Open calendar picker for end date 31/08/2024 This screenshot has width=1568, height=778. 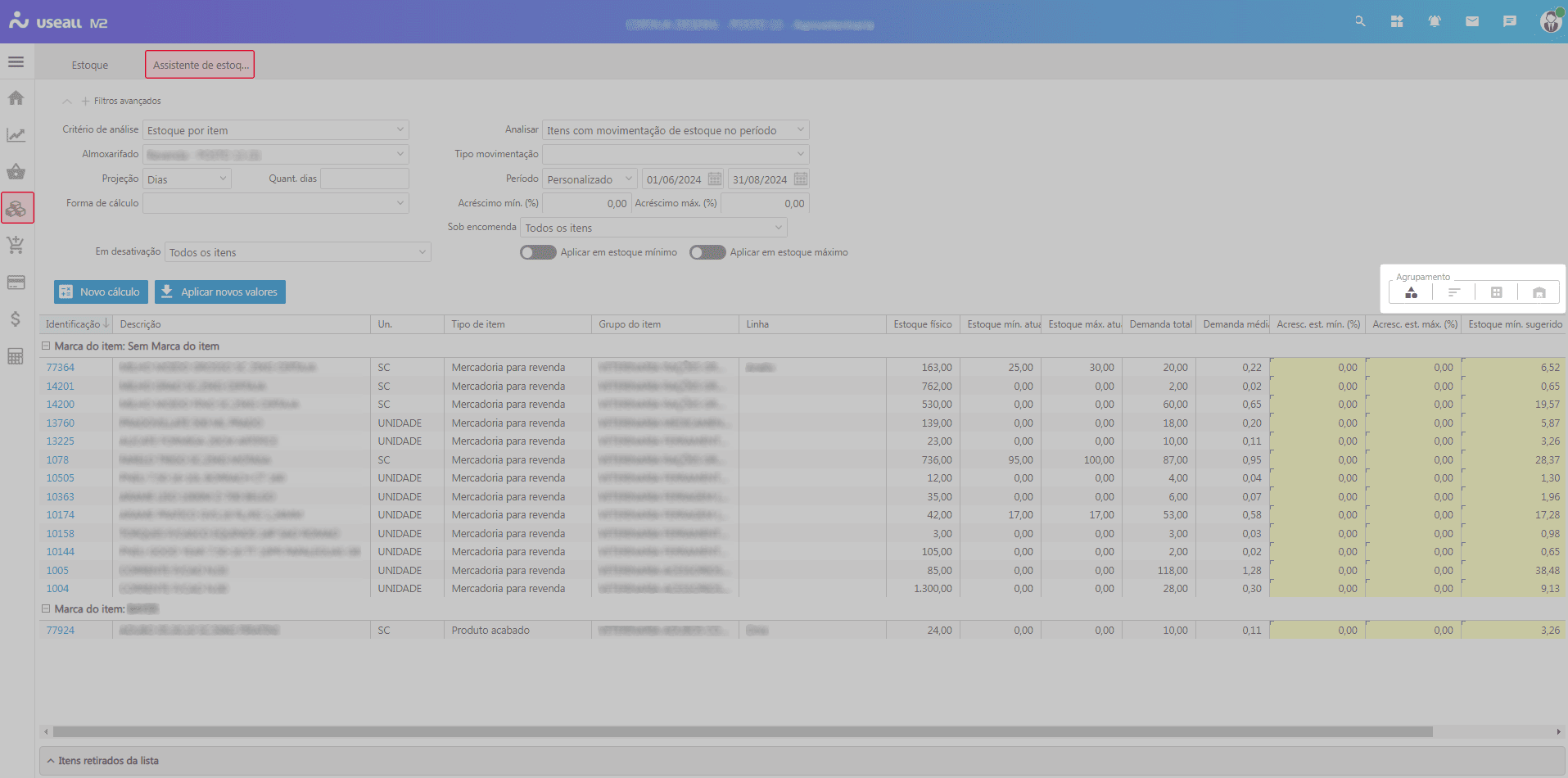(801, 179)
